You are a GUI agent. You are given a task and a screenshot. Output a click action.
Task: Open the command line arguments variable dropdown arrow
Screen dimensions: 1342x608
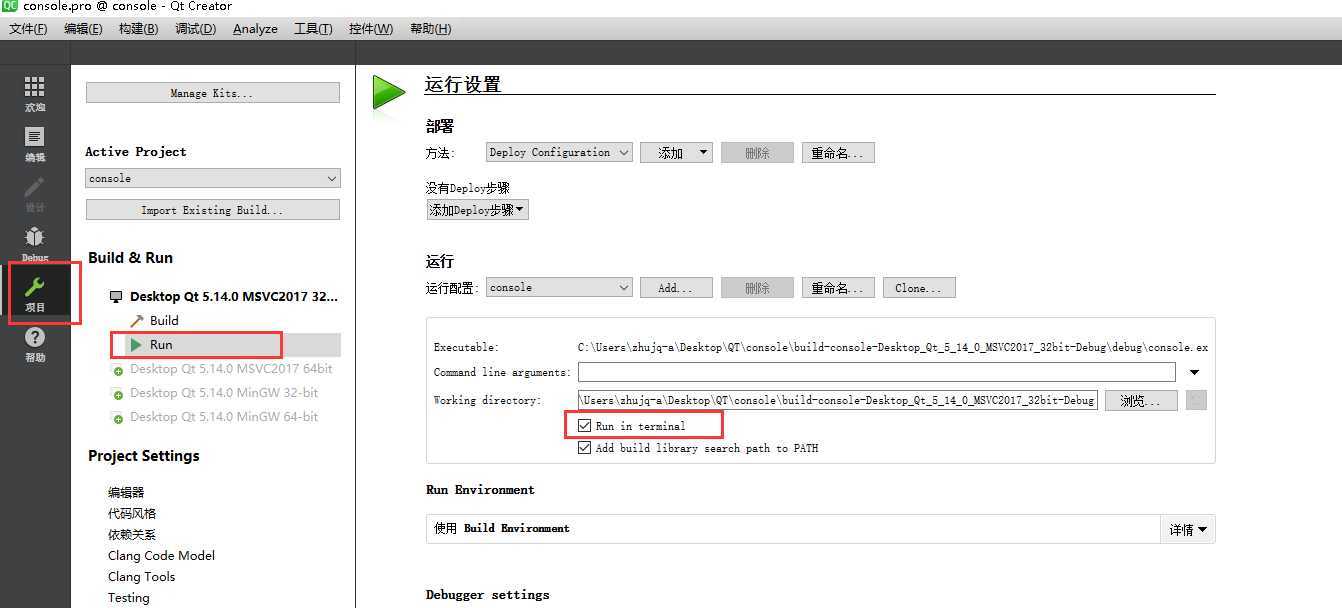(x=1195, y=372)
